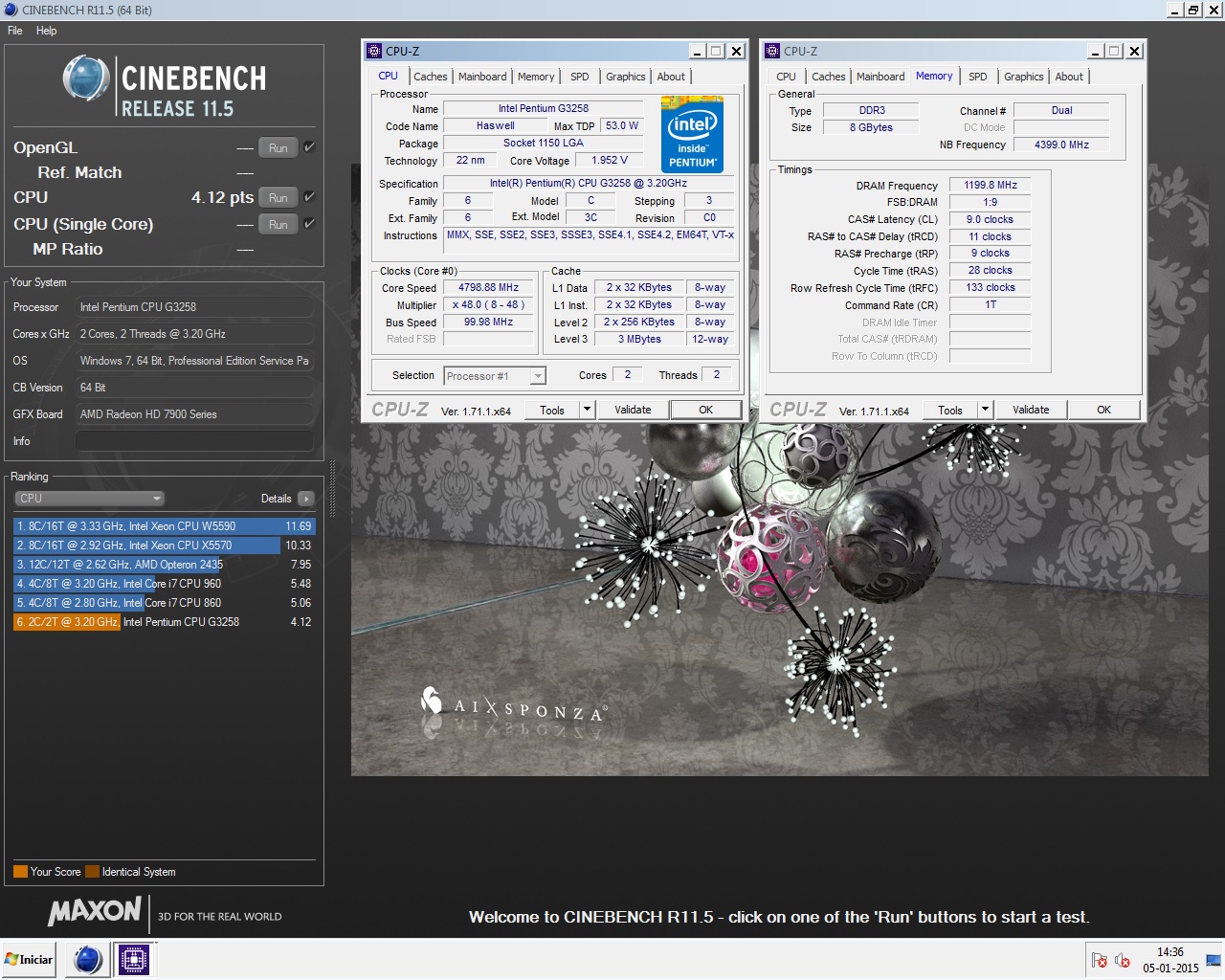Screen dimensions: 1225x980
Task: Run the CPU (Single Core) benchmark
Action: [x=278, y=224]
